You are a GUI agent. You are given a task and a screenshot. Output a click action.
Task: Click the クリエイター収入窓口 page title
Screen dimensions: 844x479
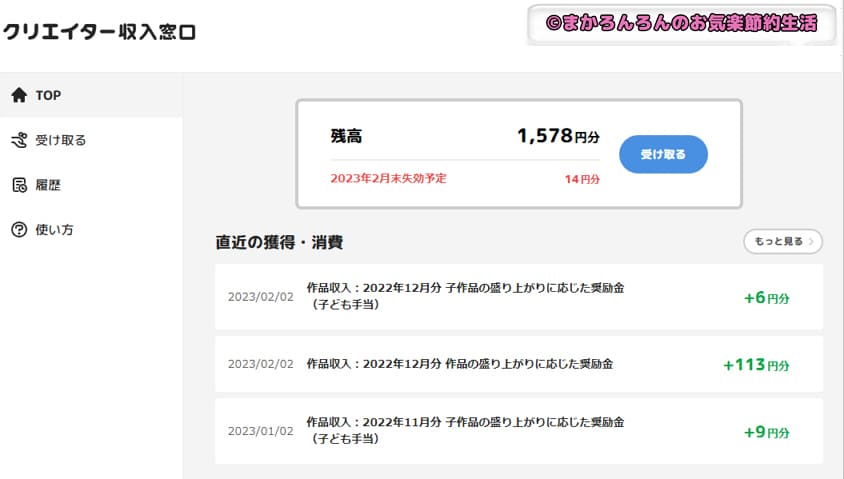coord(100,32)
